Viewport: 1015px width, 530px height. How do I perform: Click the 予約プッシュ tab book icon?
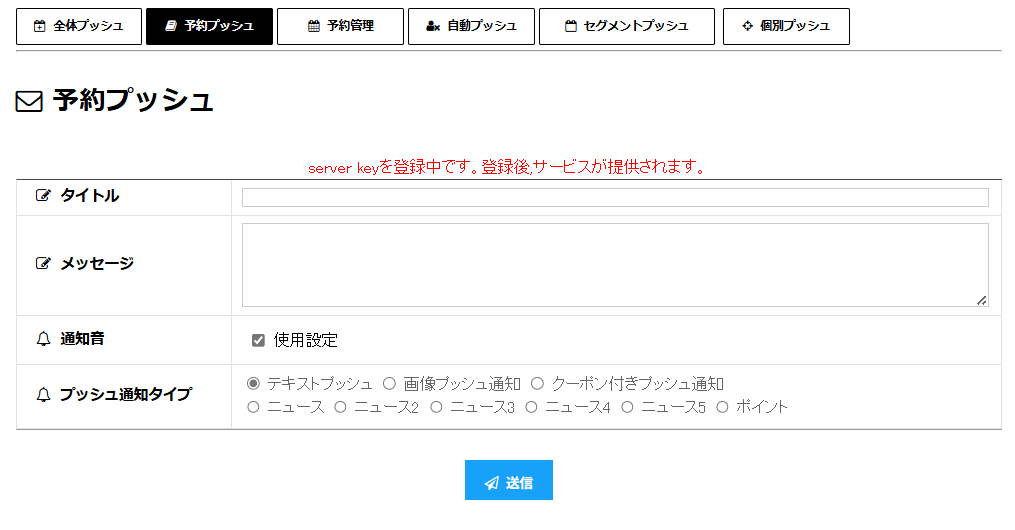click(x=171, y=26)
